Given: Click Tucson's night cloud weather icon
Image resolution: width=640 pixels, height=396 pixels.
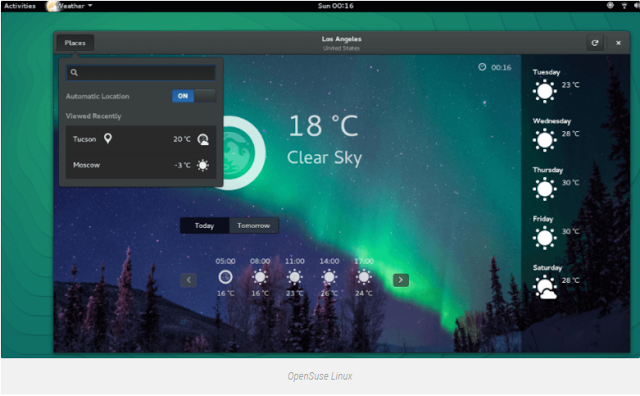Looking at the screenshot, I should pos(203,139).
